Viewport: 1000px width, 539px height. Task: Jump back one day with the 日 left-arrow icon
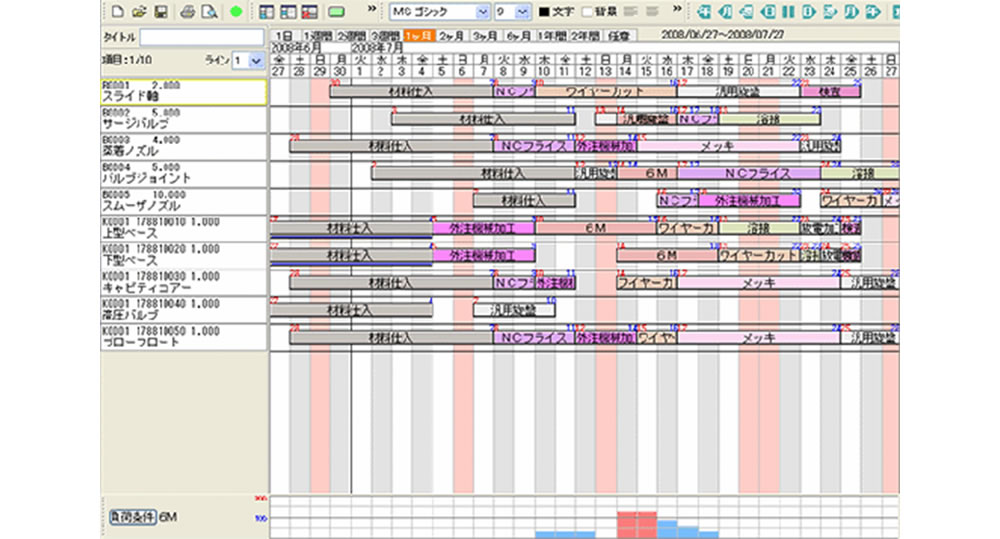tap(768, 11)
